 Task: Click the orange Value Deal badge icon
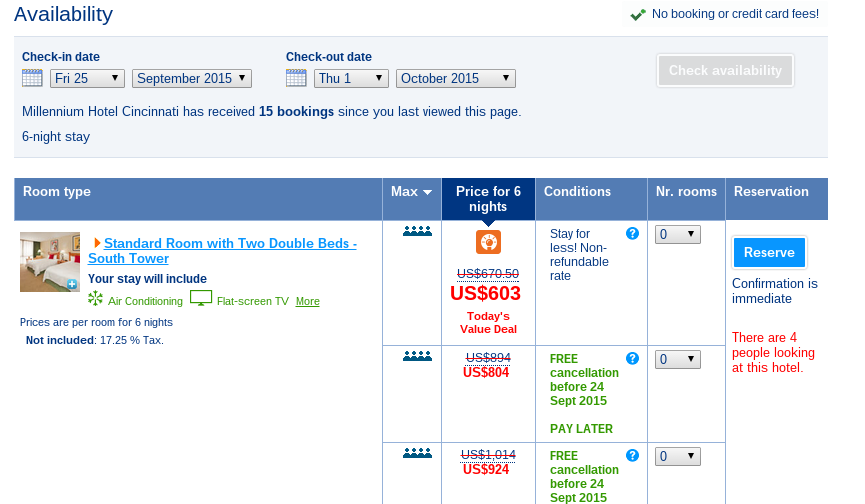(x=488, y=242)
